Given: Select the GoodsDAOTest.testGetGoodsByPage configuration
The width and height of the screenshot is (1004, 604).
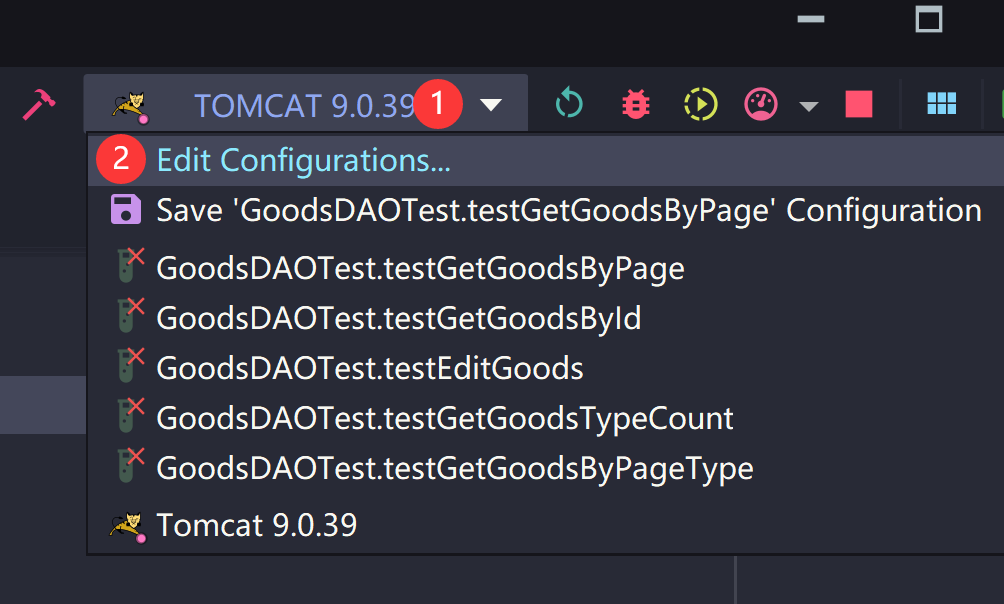Looking at the screenshot, I should [x=420, y=268].
